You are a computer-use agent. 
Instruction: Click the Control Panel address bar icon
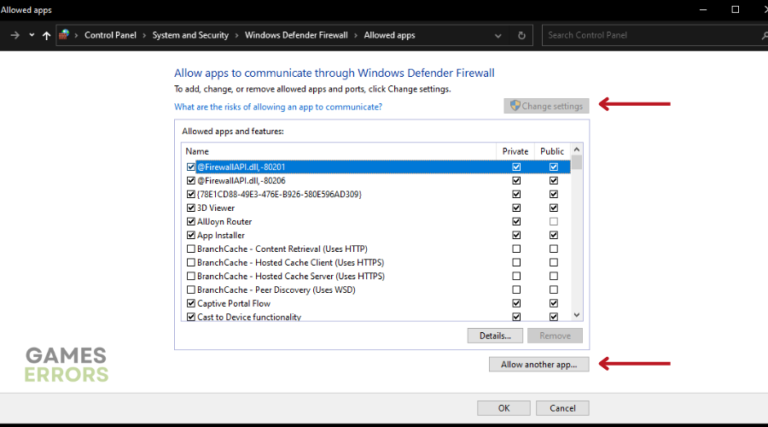tap(66, 35)
